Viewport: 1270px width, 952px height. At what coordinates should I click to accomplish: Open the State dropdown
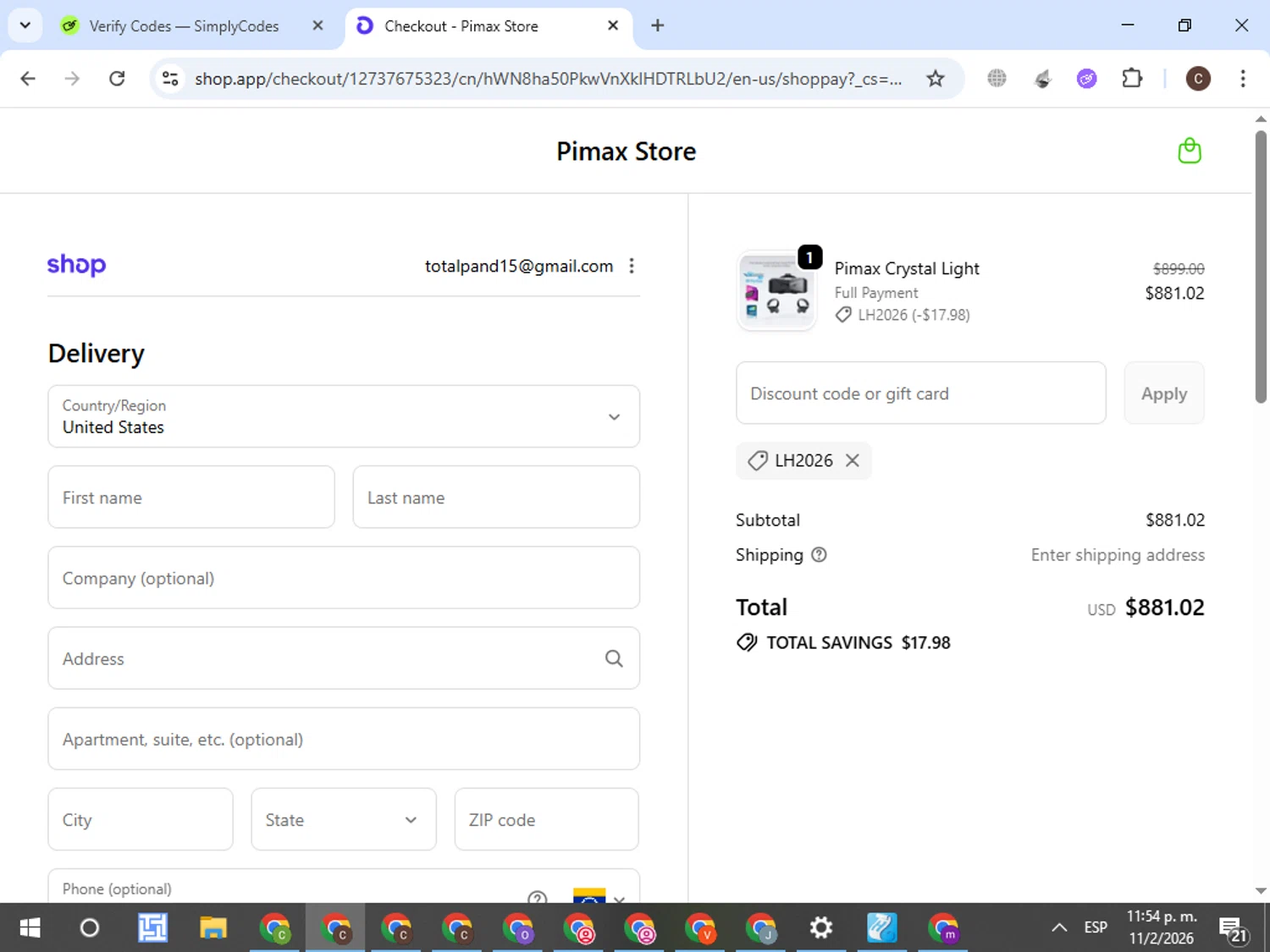pos(344,819)
